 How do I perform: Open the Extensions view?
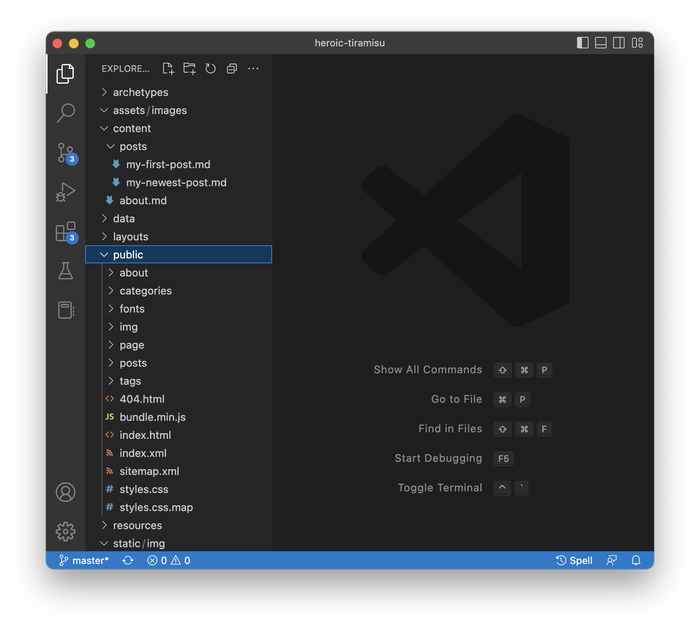[66, 232]
